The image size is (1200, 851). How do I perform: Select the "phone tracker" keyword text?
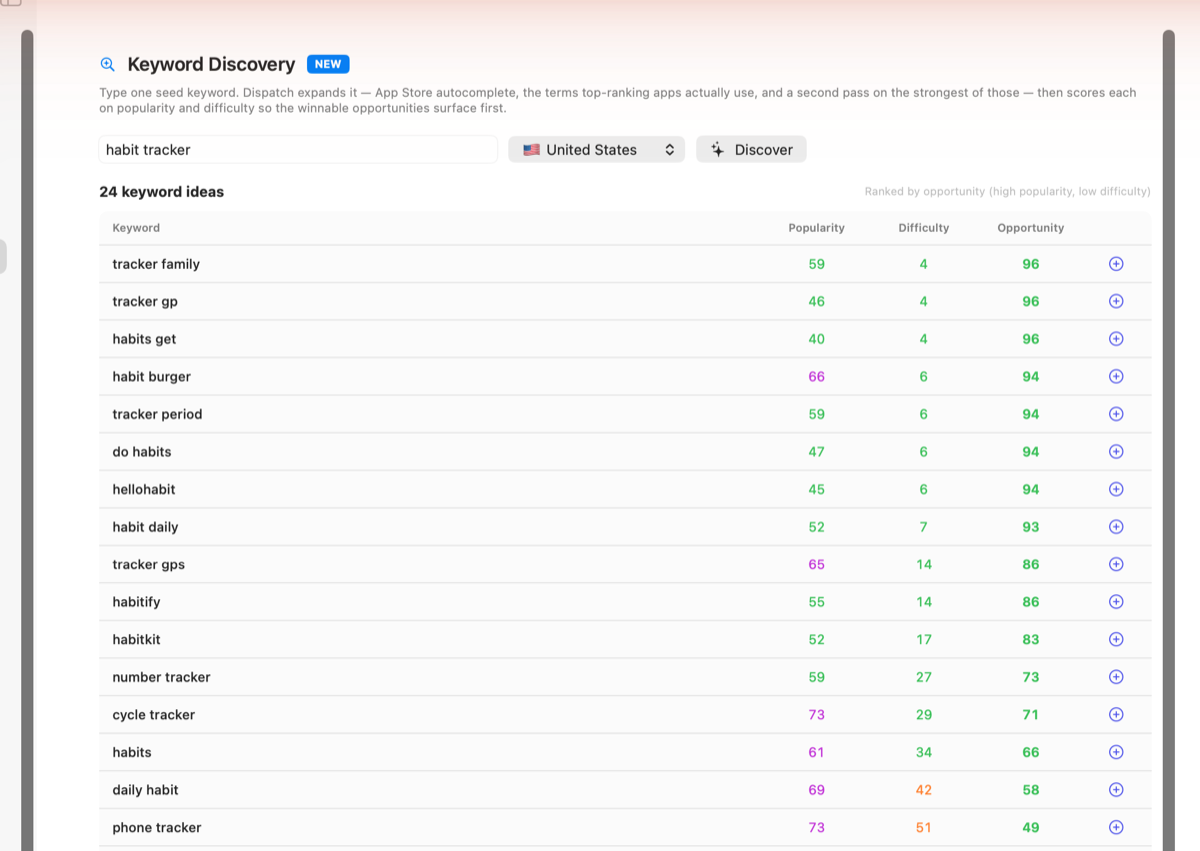[x=157, y=827]
